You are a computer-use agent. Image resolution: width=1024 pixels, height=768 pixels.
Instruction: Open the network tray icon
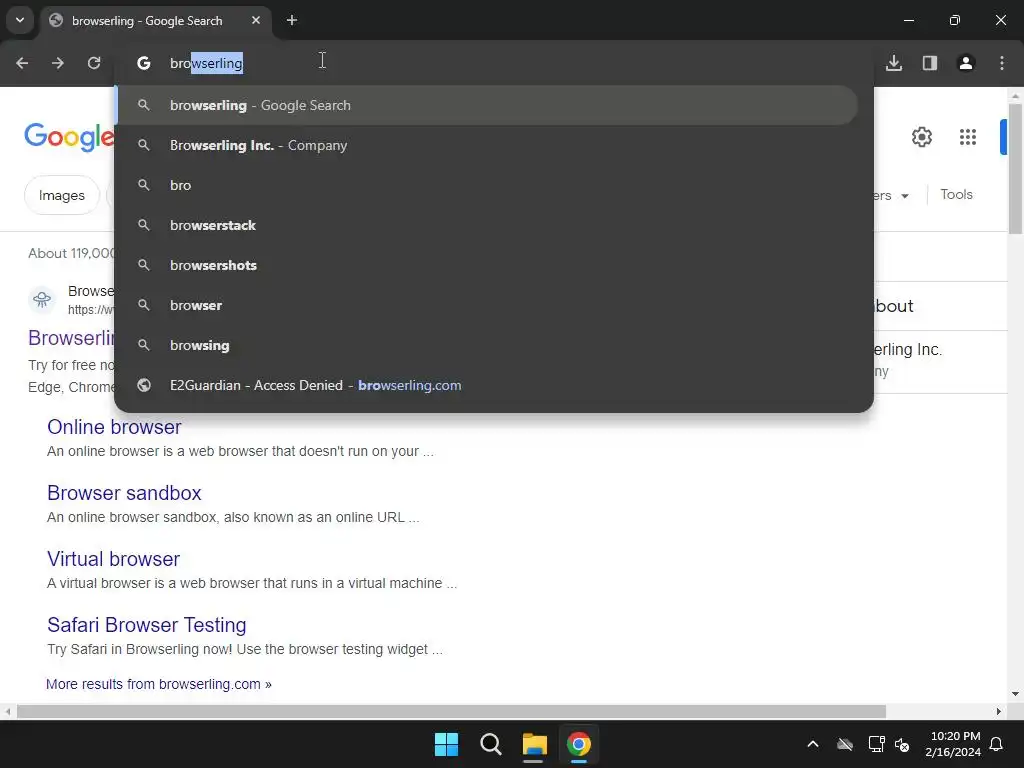coord(876,744)
